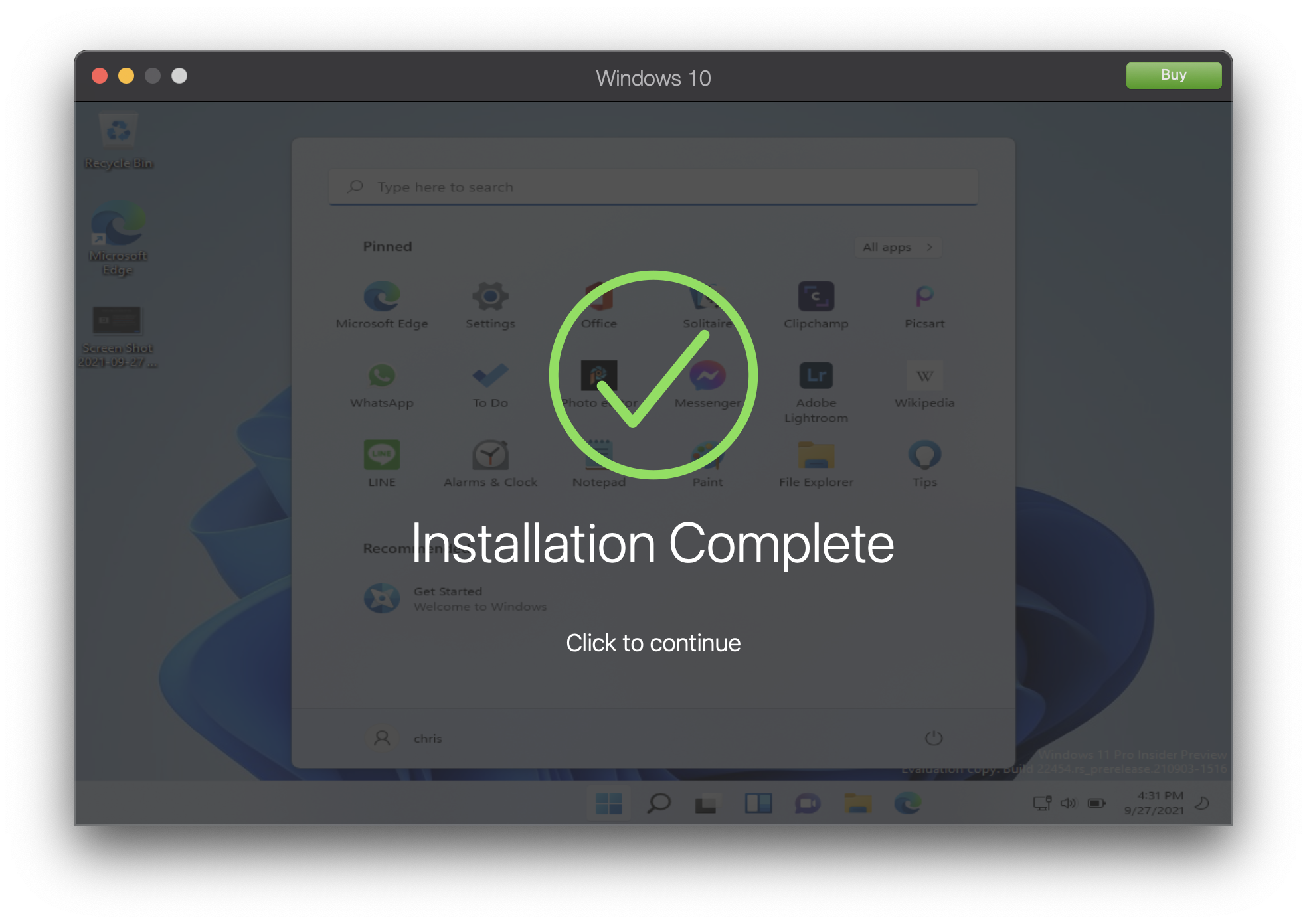
Task: Click the green Buy button
Action: click(x=1173, y=75)
